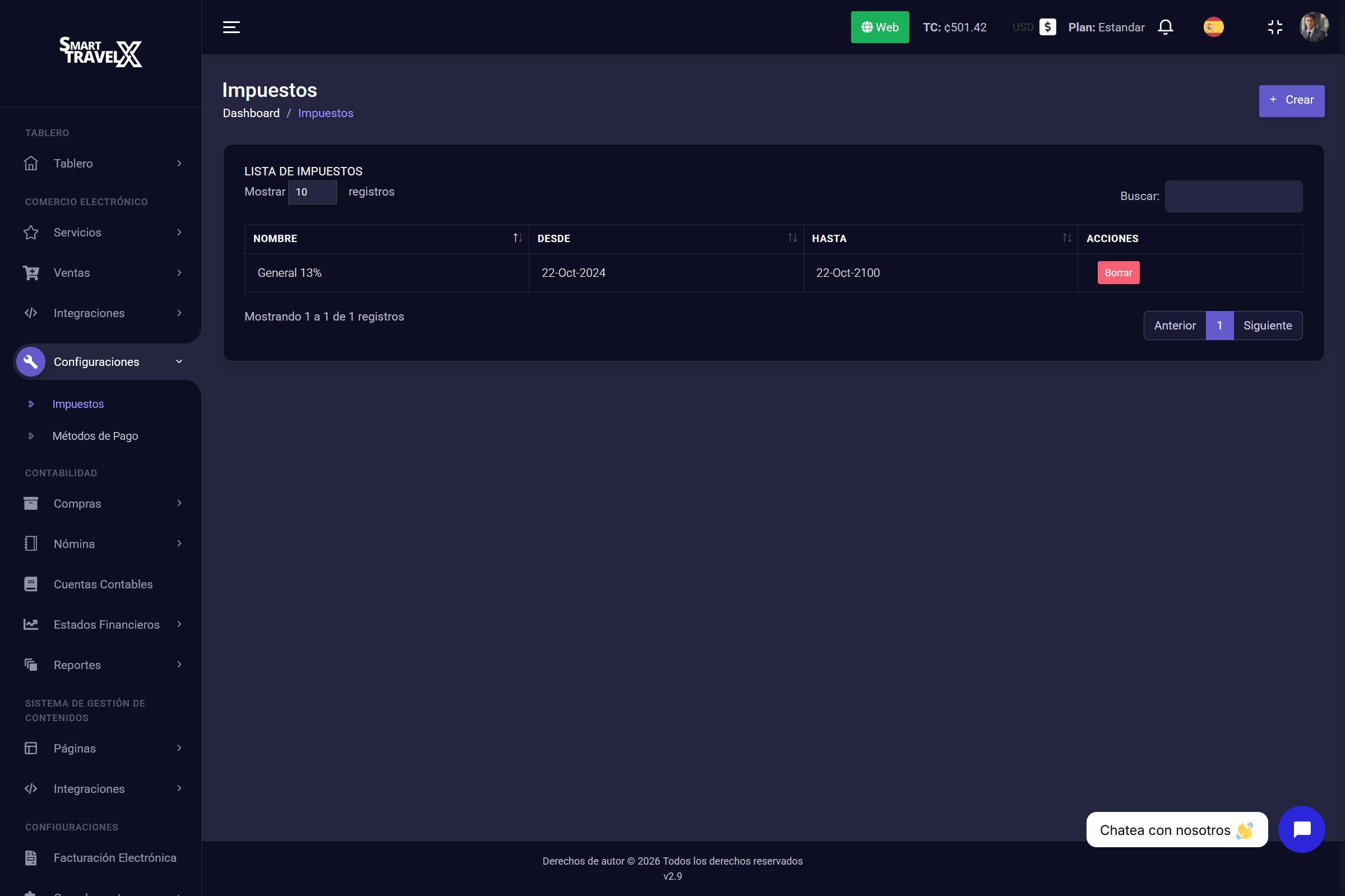Viewport: 1345px width, 896px height.
Task: Click the Dashboard breadcrumb link
Action: [x=251, y=113]
